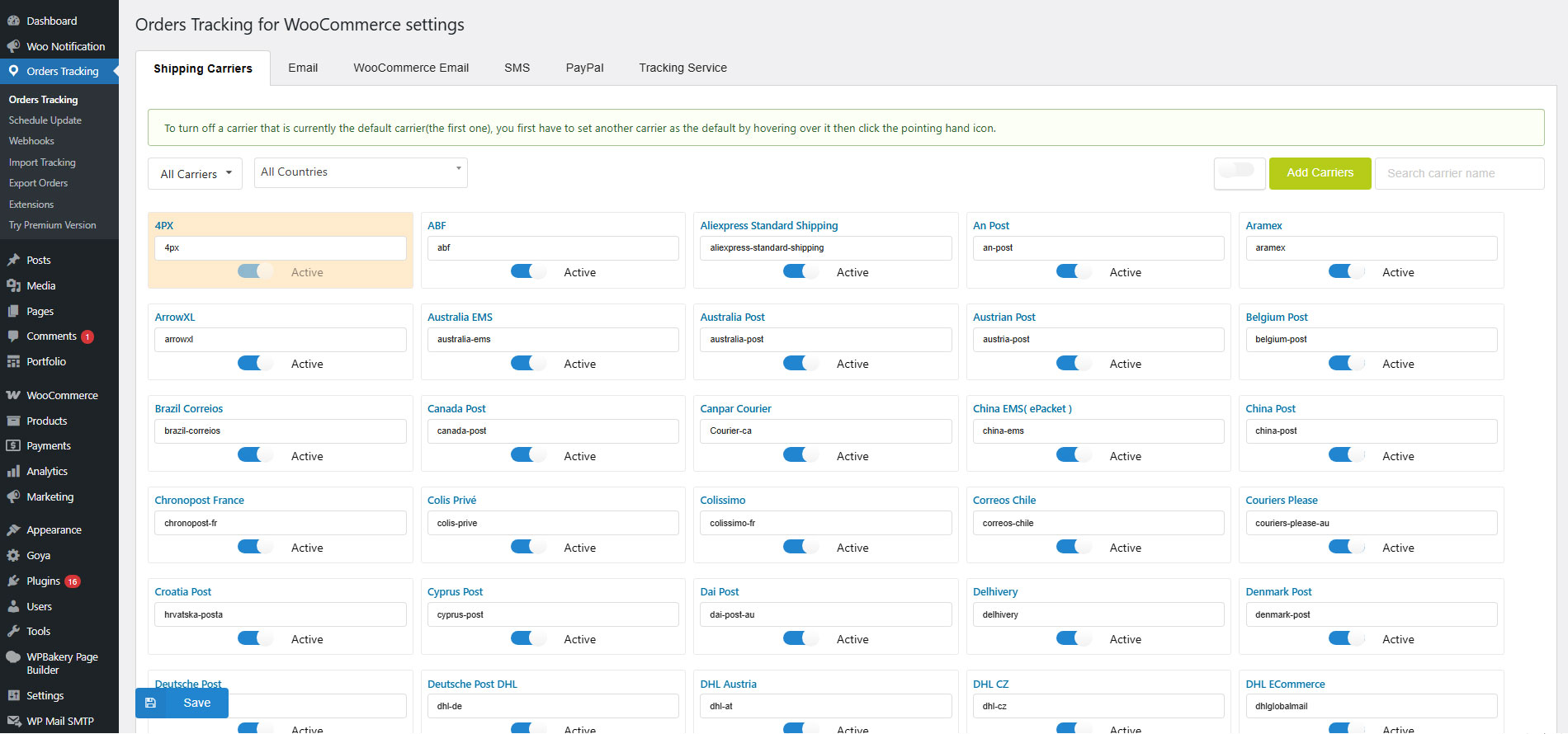Viewport: 1568px width, 734px height.
Task: Click the Tools wrench icon
Action: [x=13, y=631]
